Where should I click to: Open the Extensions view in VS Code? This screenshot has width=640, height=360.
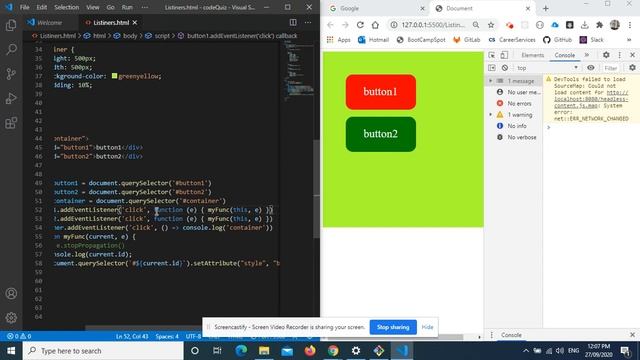[x=11, y=123]
